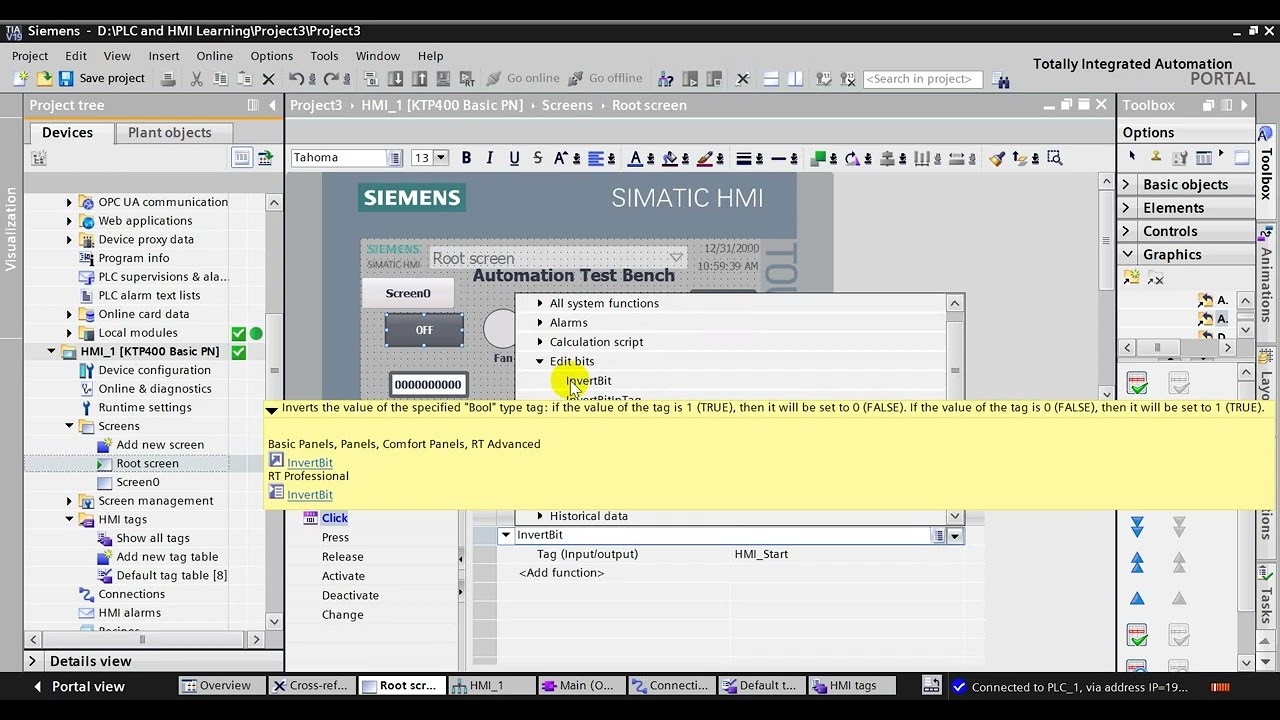Screen dimensions: 1280x720
Task: Open the Insert menu
Action: point(164,56)
